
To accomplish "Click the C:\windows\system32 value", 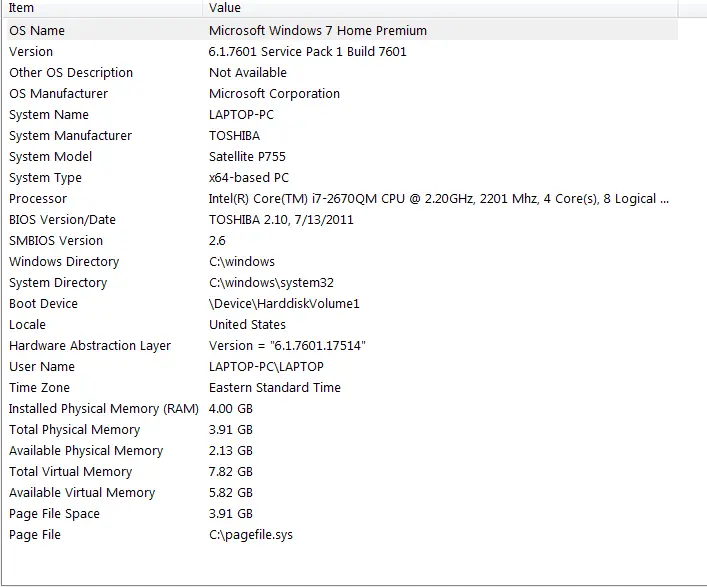I will point(271,282).
